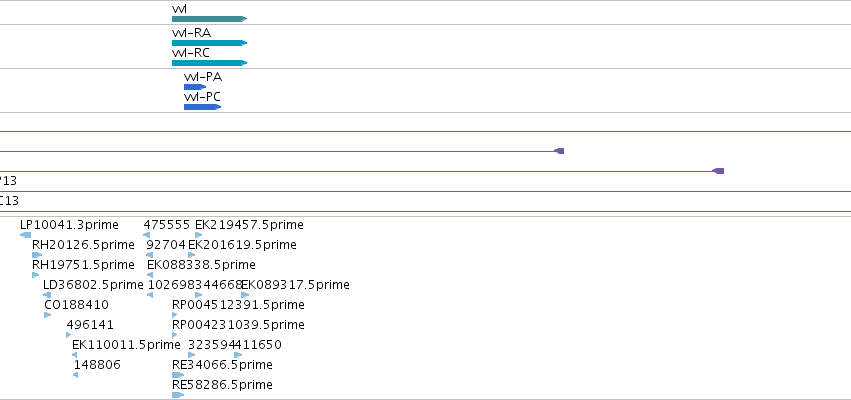
Task: Click the EK219457.5prime label
Action: coord(250,225)
